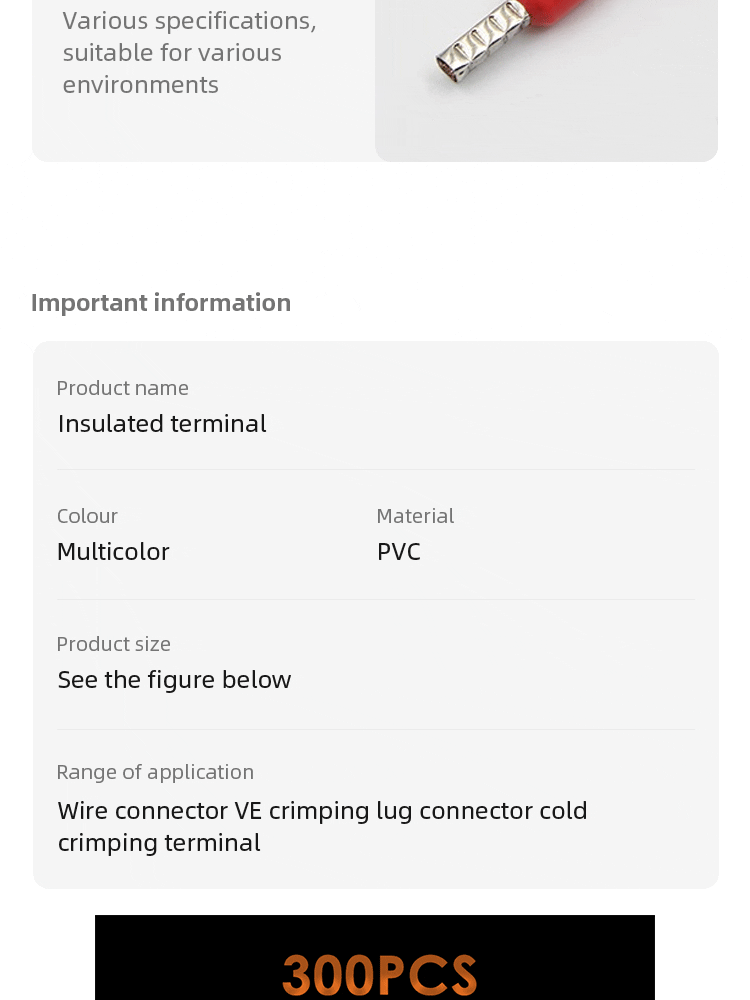Select the Product size label

114,644
